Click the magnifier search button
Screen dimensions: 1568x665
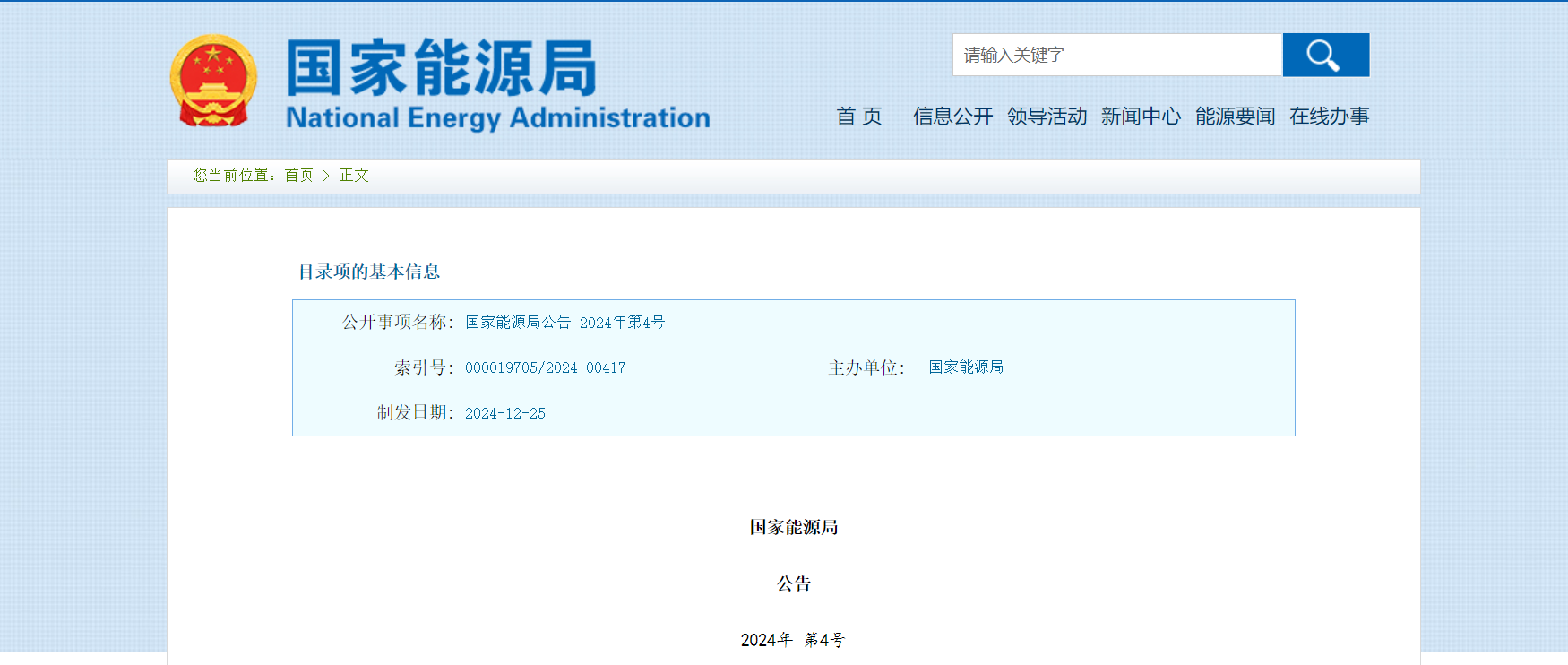1325,55
